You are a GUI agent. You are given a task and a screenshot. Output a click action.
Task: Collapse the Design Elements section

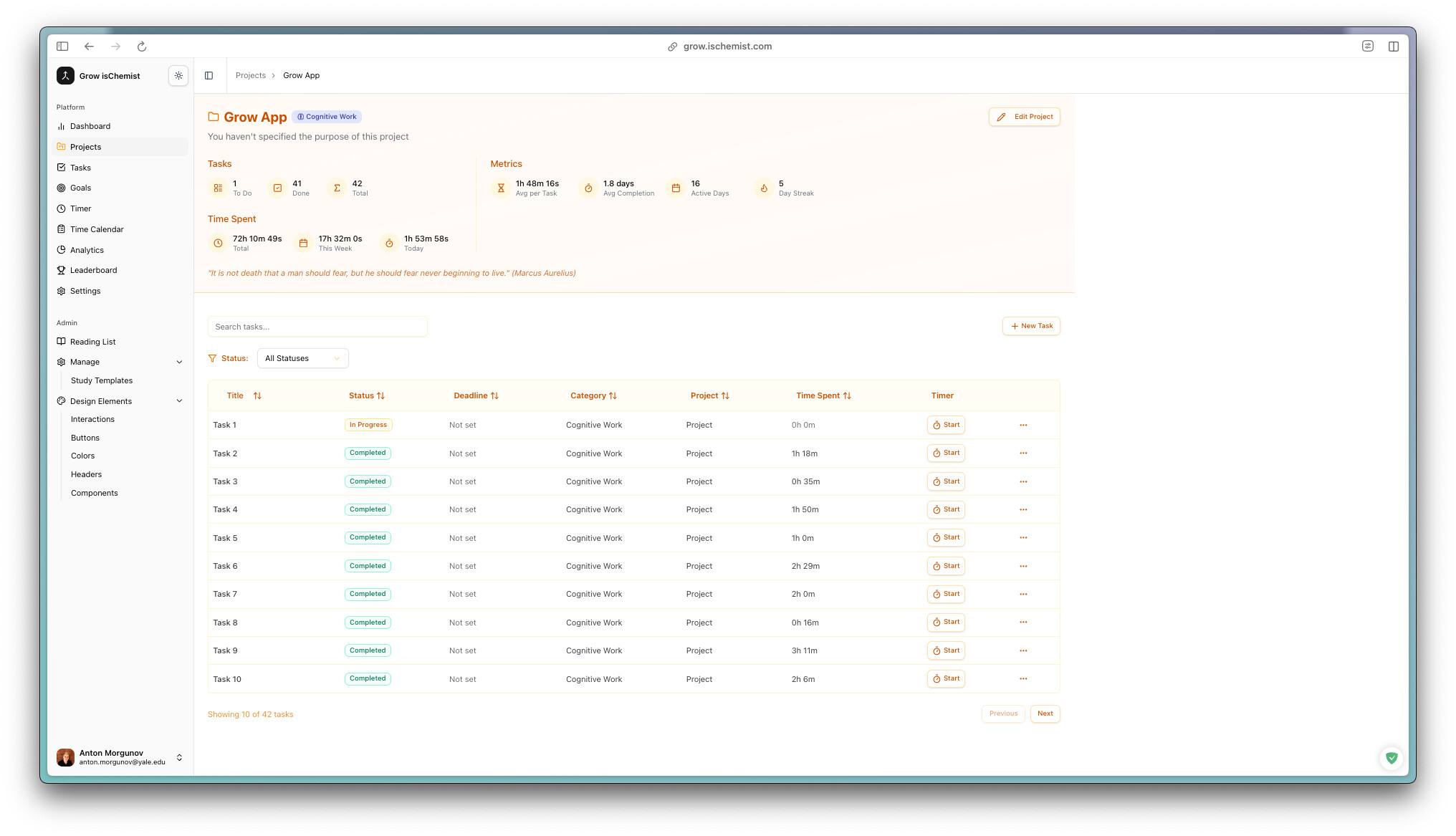click(179, 401)
